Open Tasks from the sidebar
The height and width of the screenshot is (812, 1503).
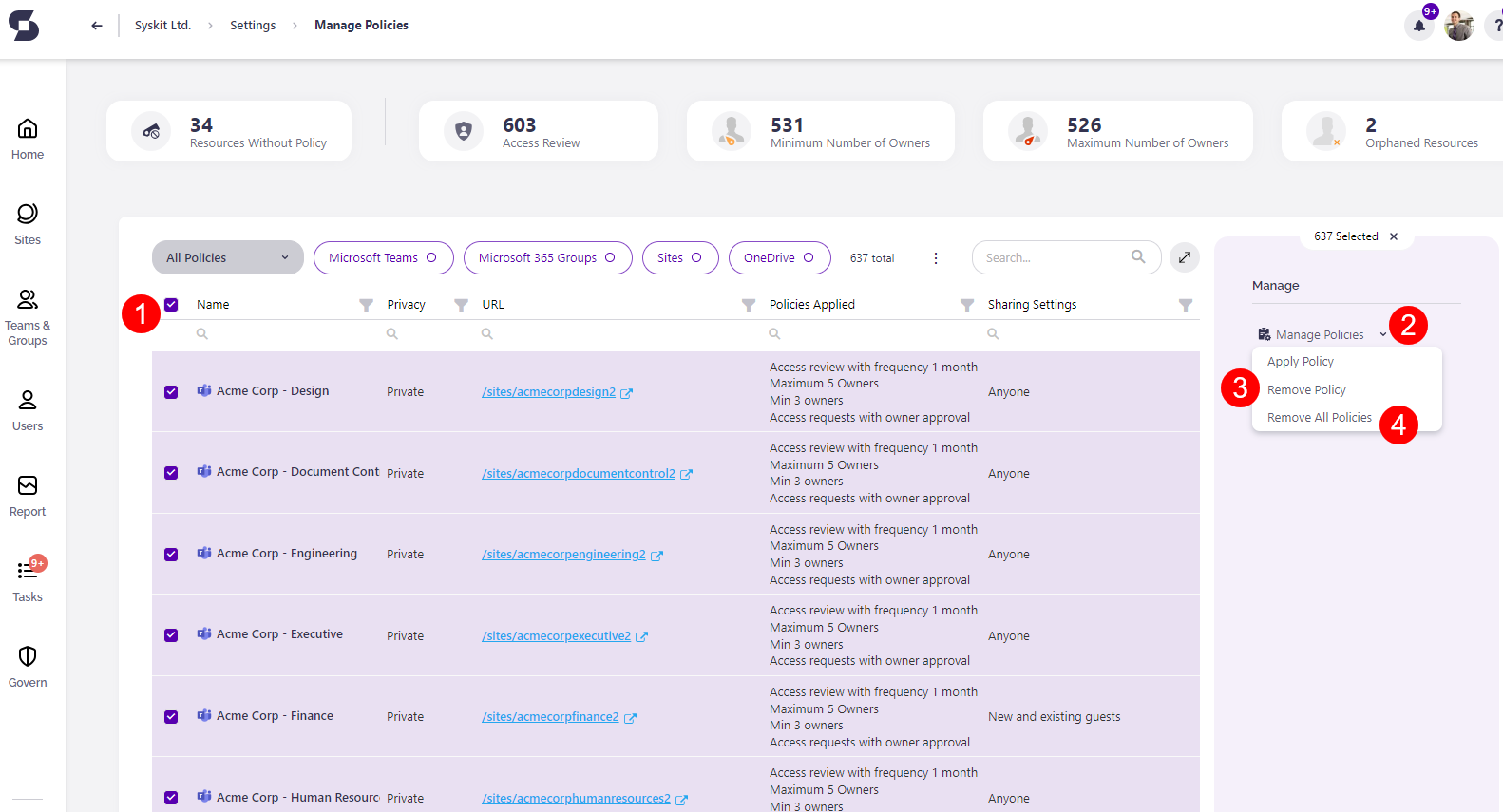(x=28, y=580)
